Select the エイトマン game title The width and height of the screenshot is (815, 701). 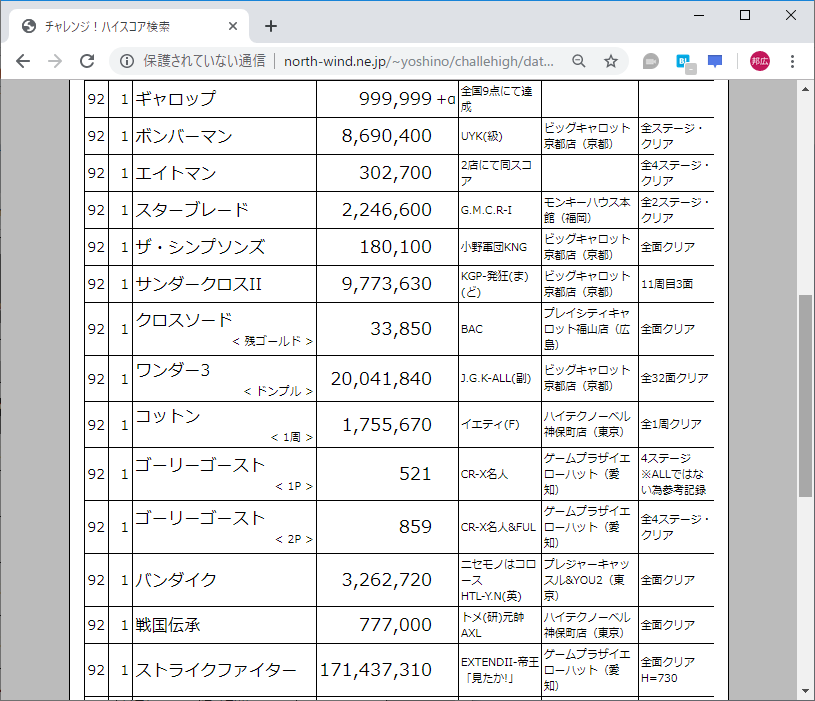[175, 173]
